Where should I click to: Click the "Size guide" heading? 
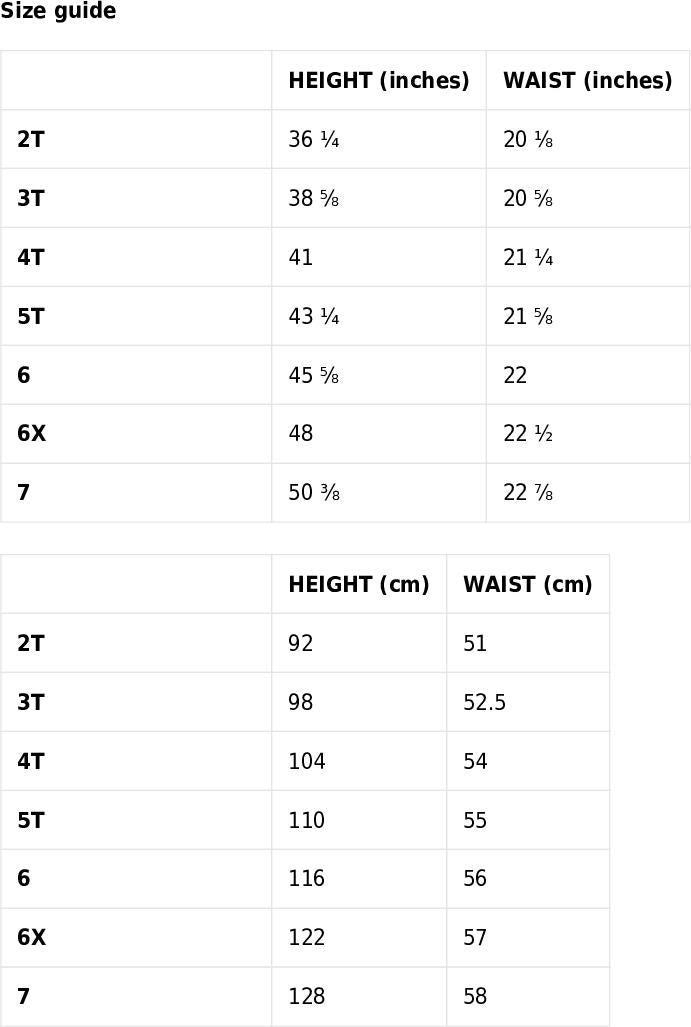pyautogui.click(x=58, y=12)
